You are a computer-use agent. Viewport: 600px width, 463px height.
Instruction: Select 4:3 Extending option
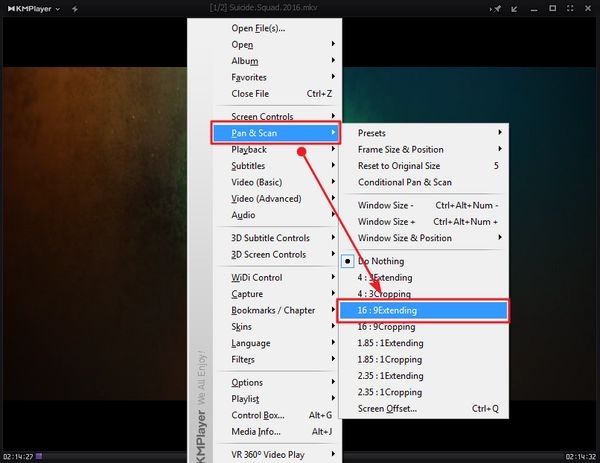[424, 278]
